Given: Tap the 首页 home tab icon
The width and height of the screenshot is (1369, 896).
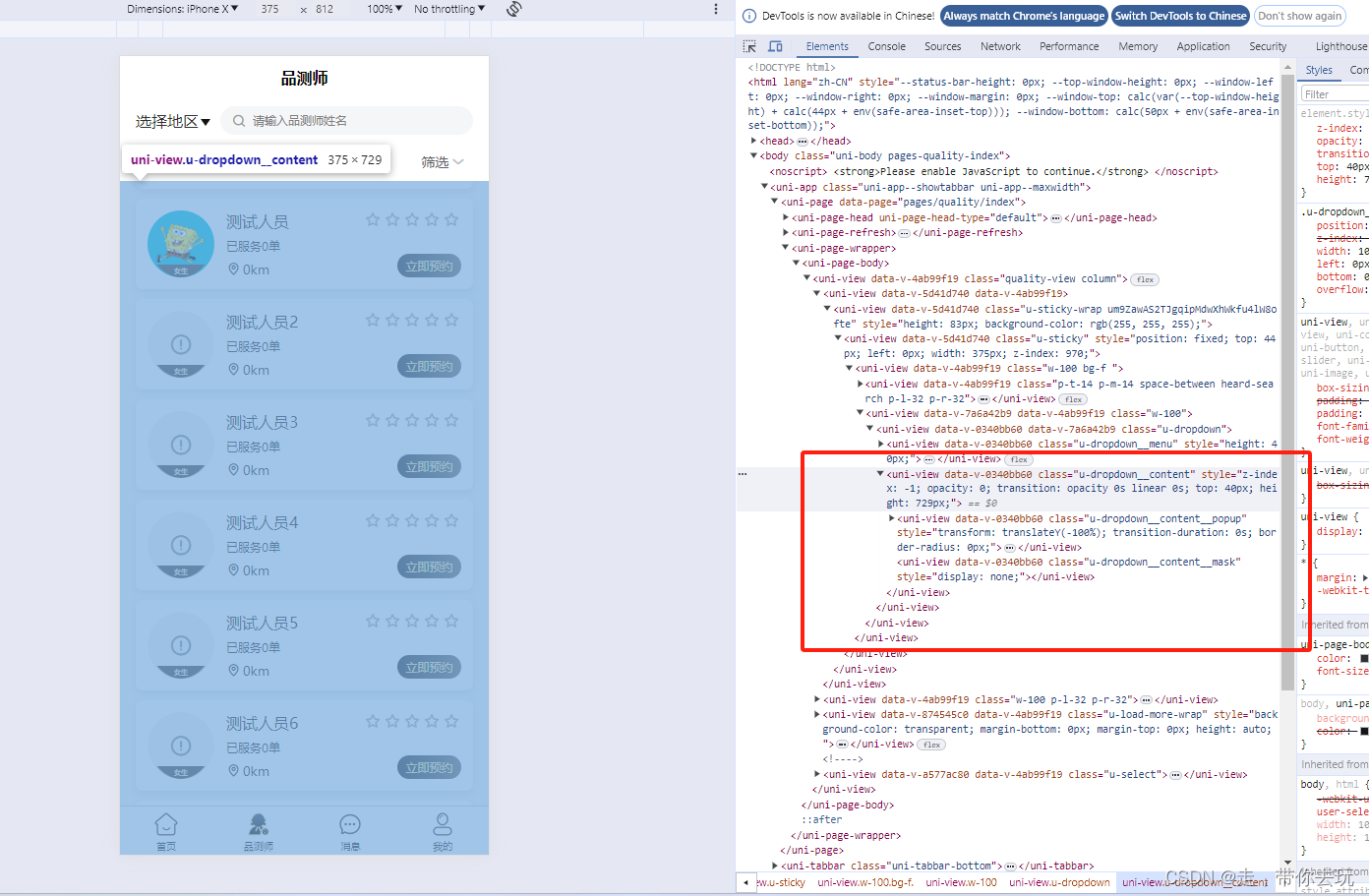Looking at the screenshot, I should [x=165, y=823].
